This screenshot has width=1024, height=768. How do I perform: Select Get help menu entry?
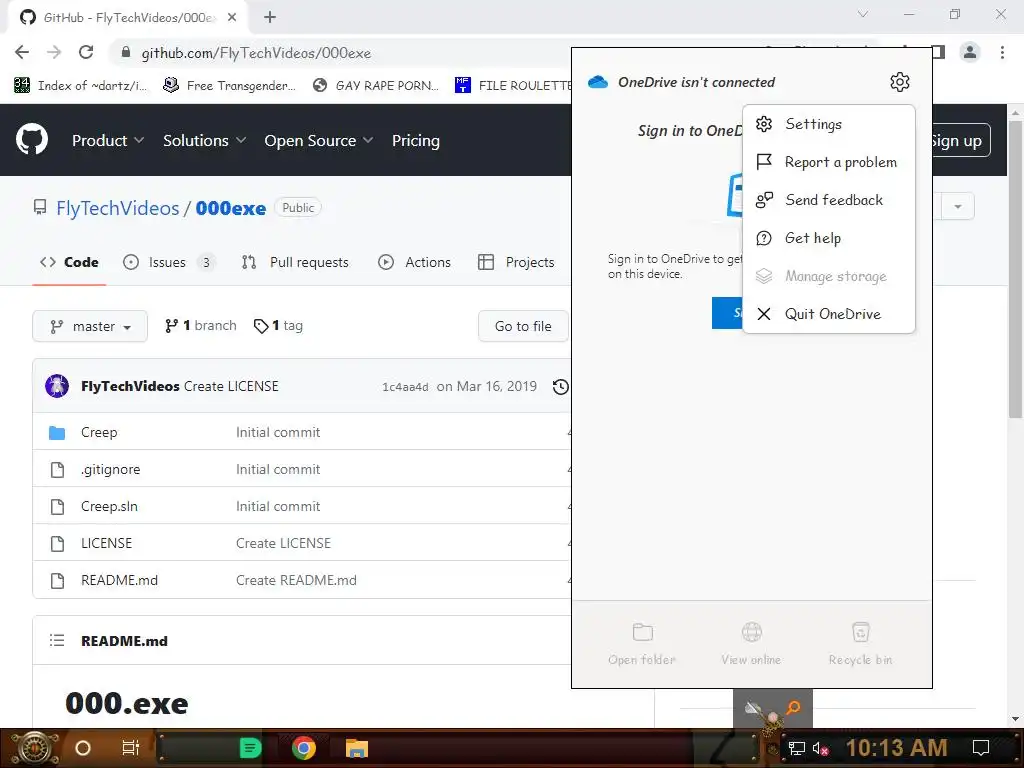pyautogui.click(x=829, y=238)
